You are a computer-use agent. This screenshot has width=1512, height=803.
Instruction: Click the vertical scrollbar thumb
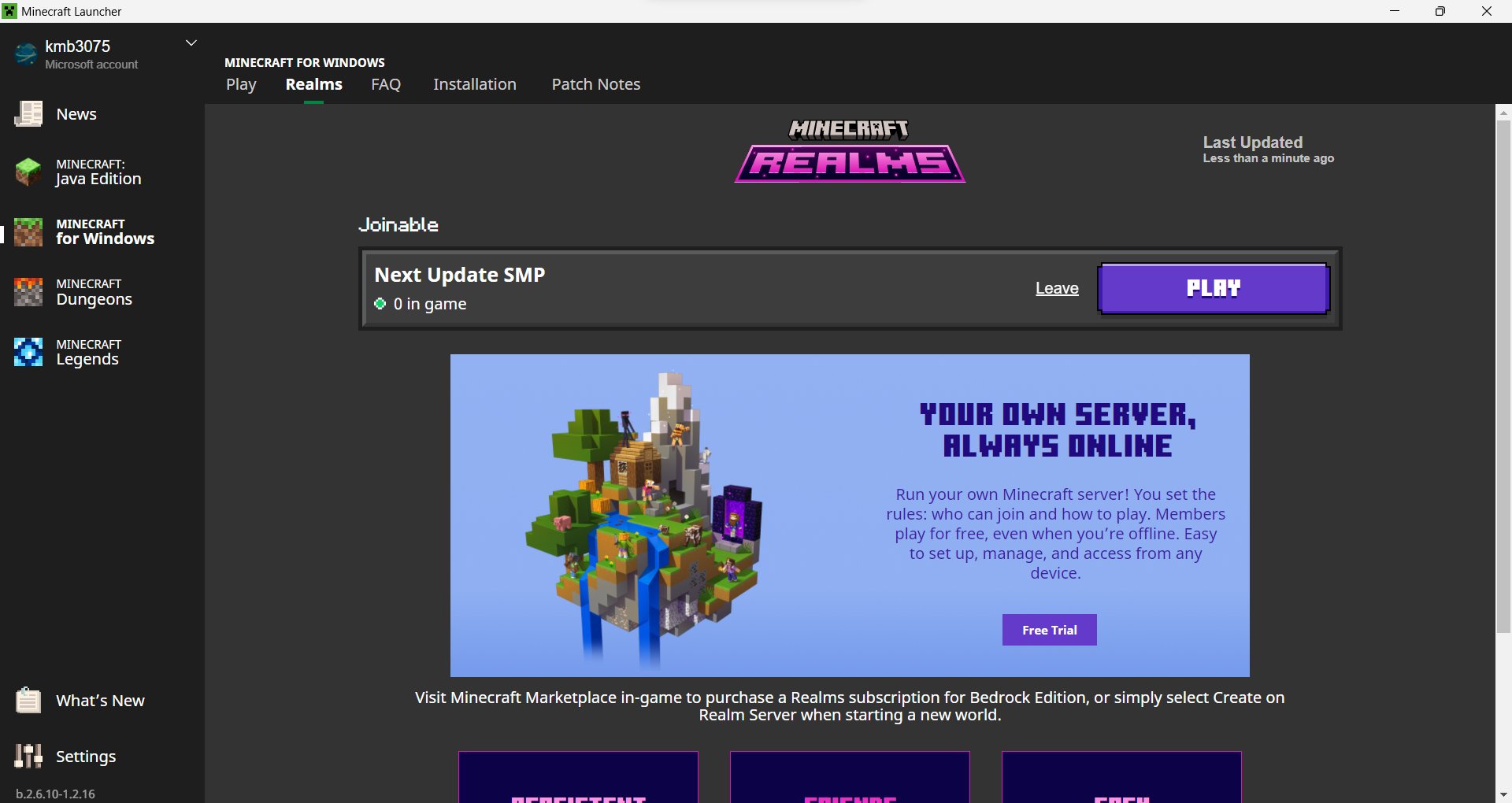pos(1503,376)
